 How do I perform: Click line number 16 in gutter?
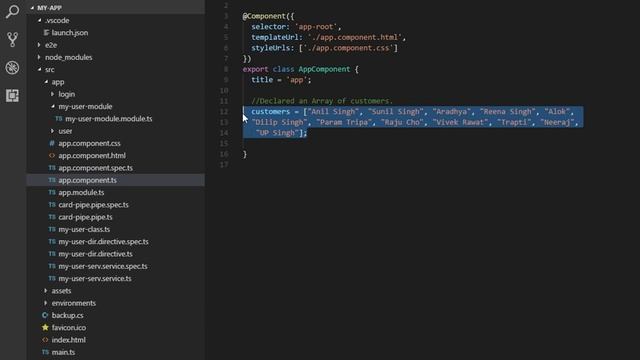click(224, 154)
